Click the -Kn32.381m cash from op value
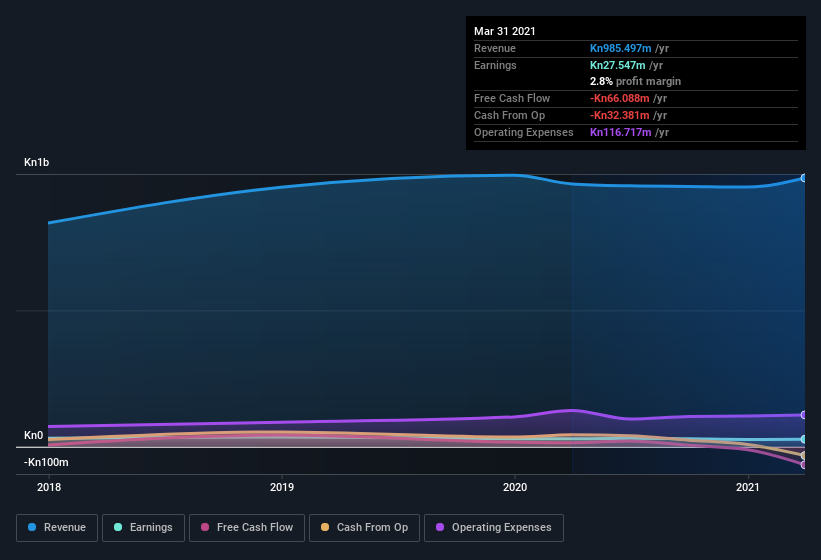This screenshot has width=821, height=560. pyautogui.click(x=619, y=115)
